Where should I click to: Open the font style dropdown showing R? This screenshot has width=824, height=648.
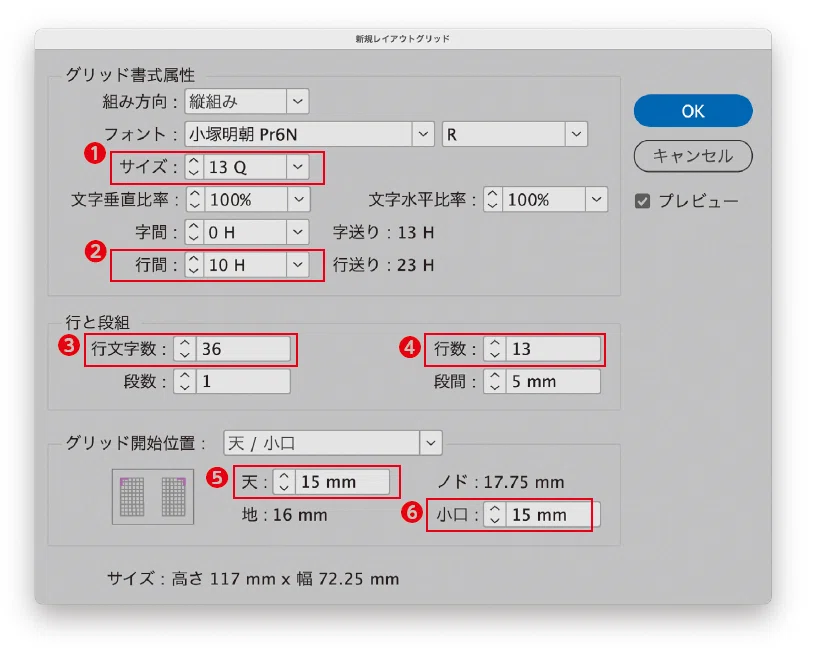(514, 135)
